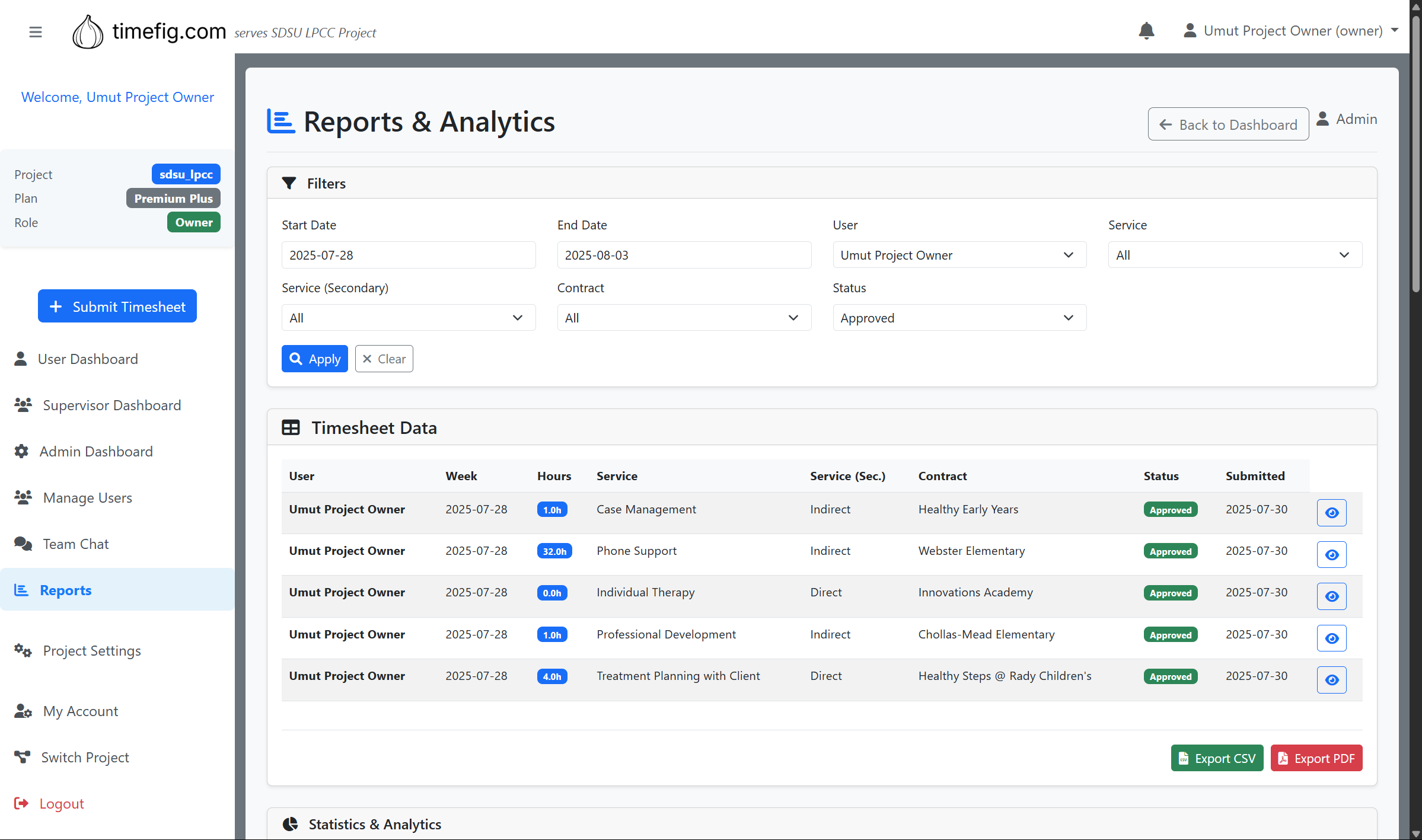This screenshot has height=840, width=1422.
Task: Open the Contract filter dropdown
Action: [x=683, y=318]
